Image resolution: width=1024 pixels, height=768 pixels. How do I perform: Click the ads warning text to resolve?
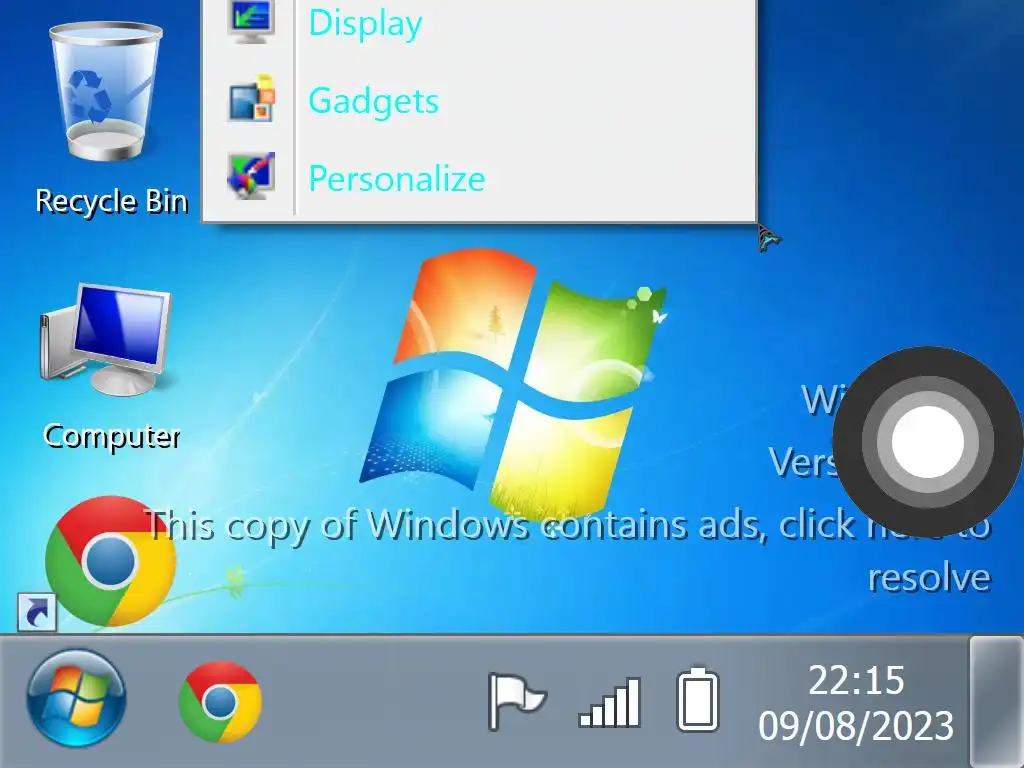click(x=568, y=551)
